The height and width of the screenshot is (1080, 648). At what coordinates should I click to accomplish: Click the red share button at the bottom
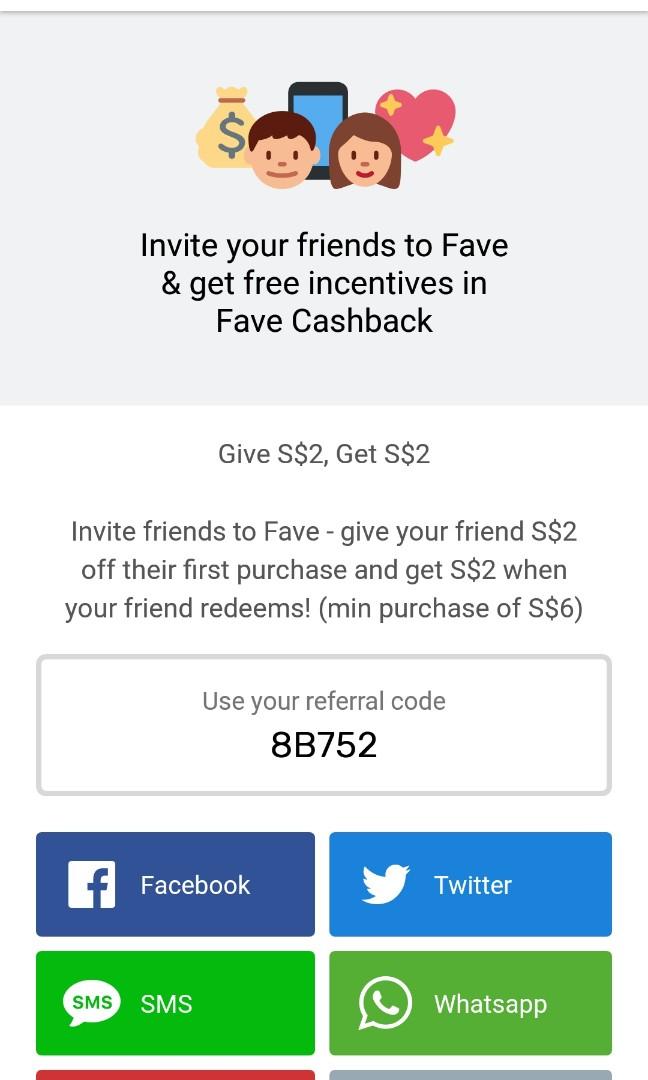point(175,1076)
